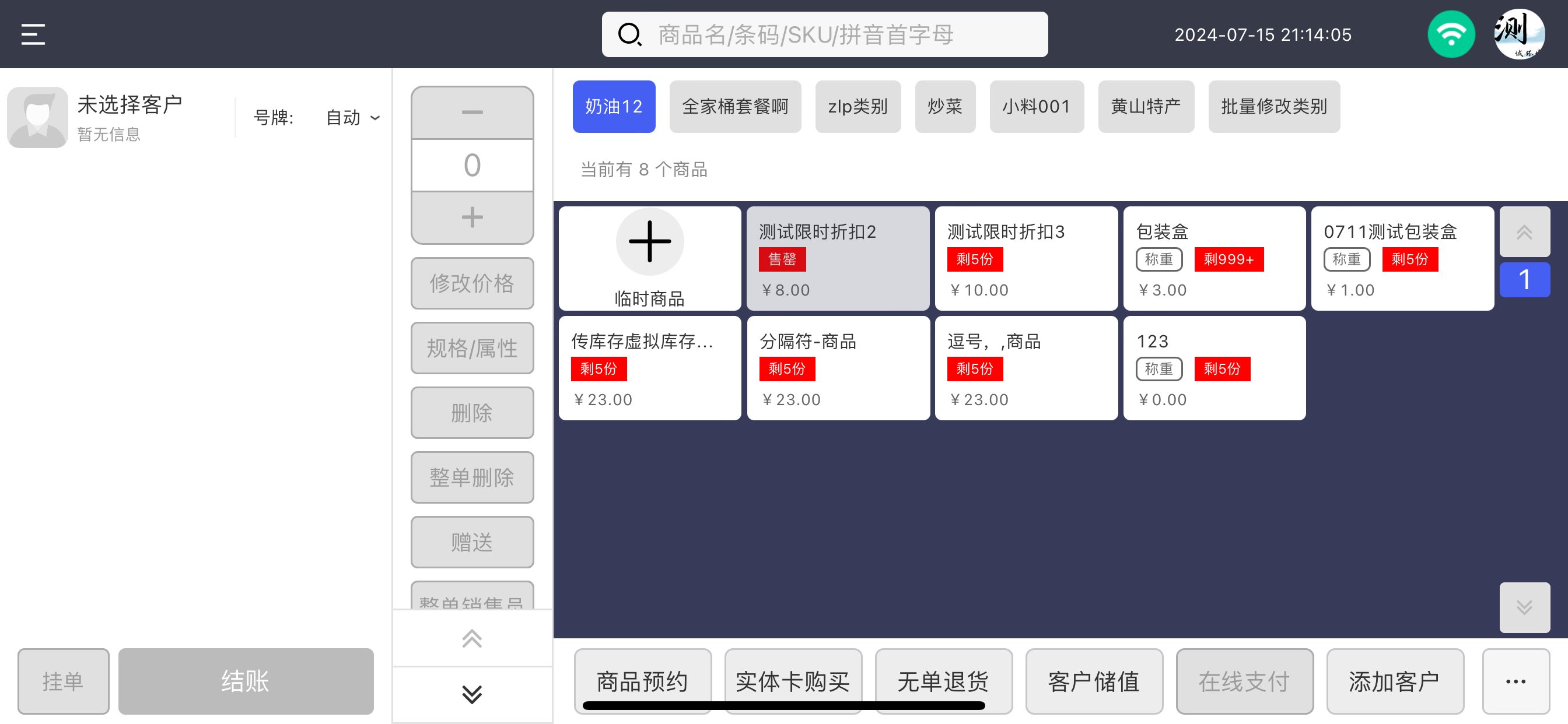This screenshot has height=724, width=1568.
Task: Decrease quantity with minus button
Action: click(x=473, y=113)
